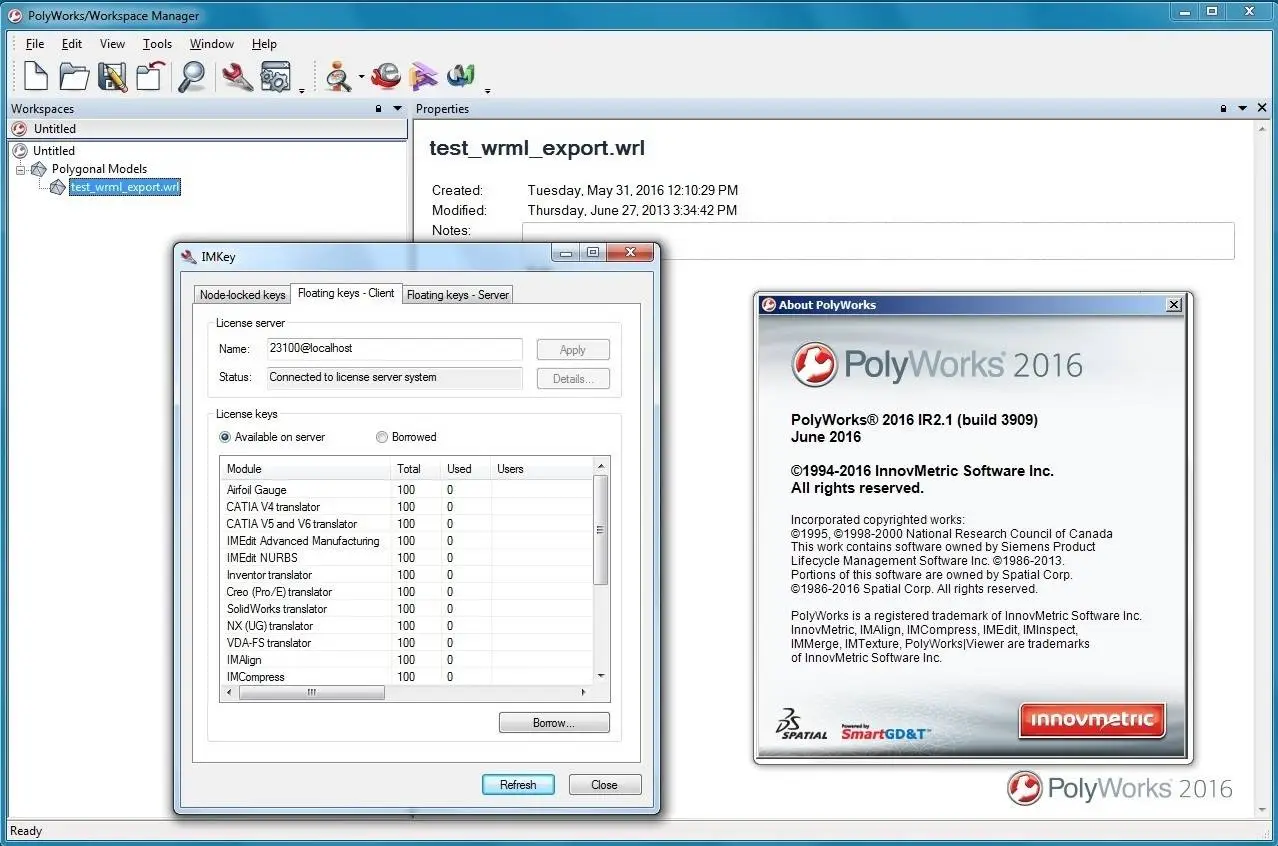Click the Borrow... button
The width and height of the screenshot is (1278, 846).
pos(554,723)
